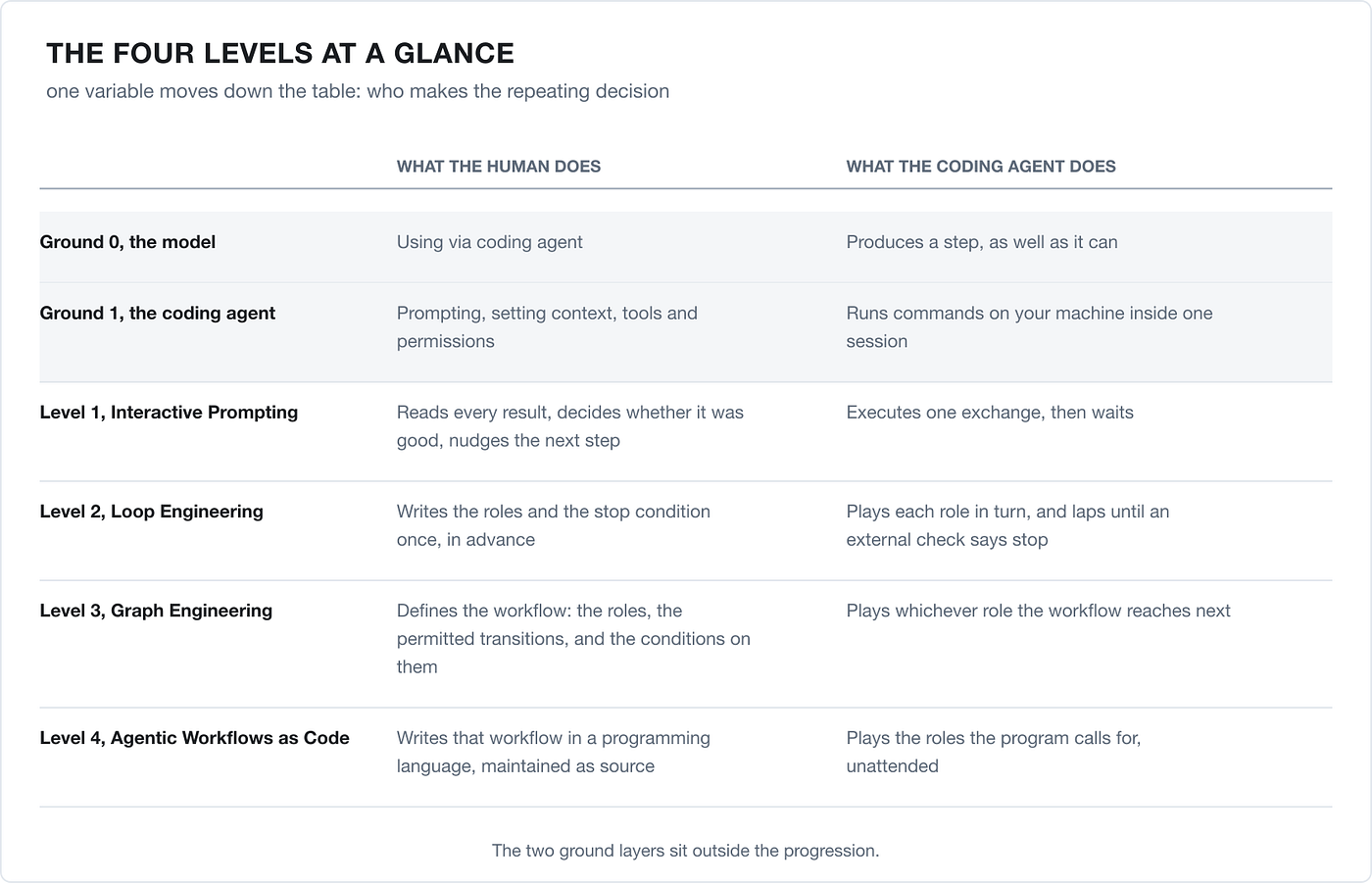
Task: Click the 'Executes one exchange, then waits' cell
Action: [x=990, y=412]
